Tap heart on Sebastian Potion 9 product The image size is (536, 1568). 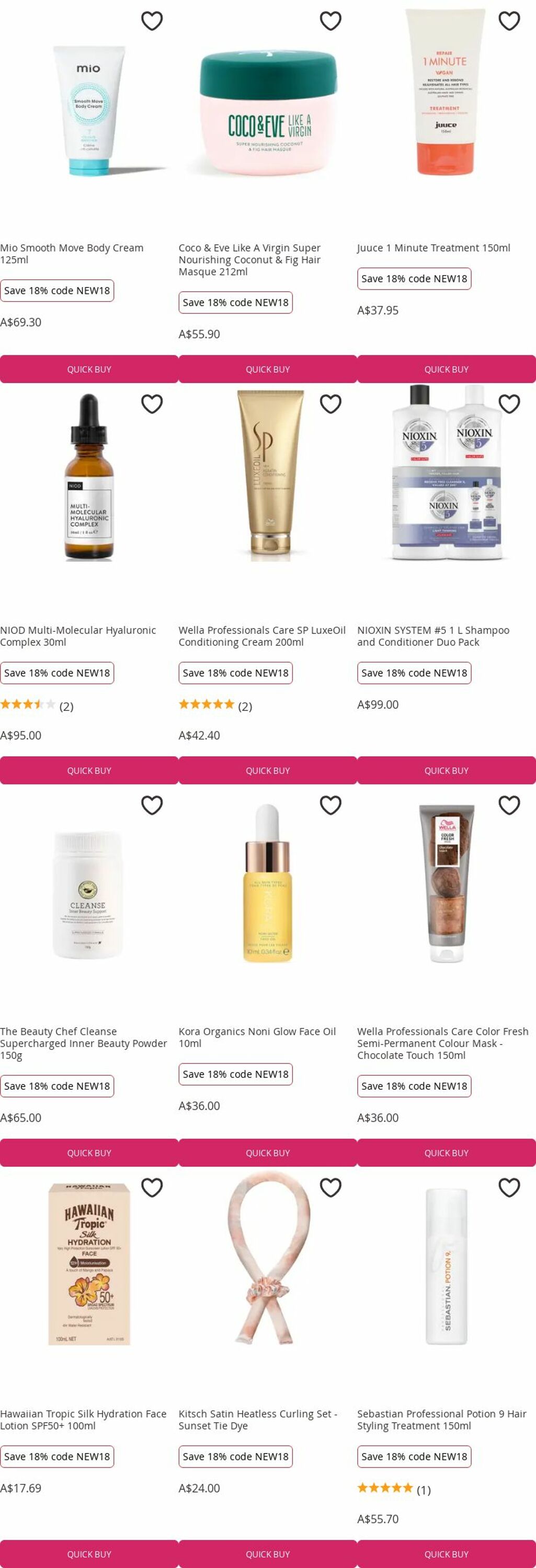pos(509,1187)
